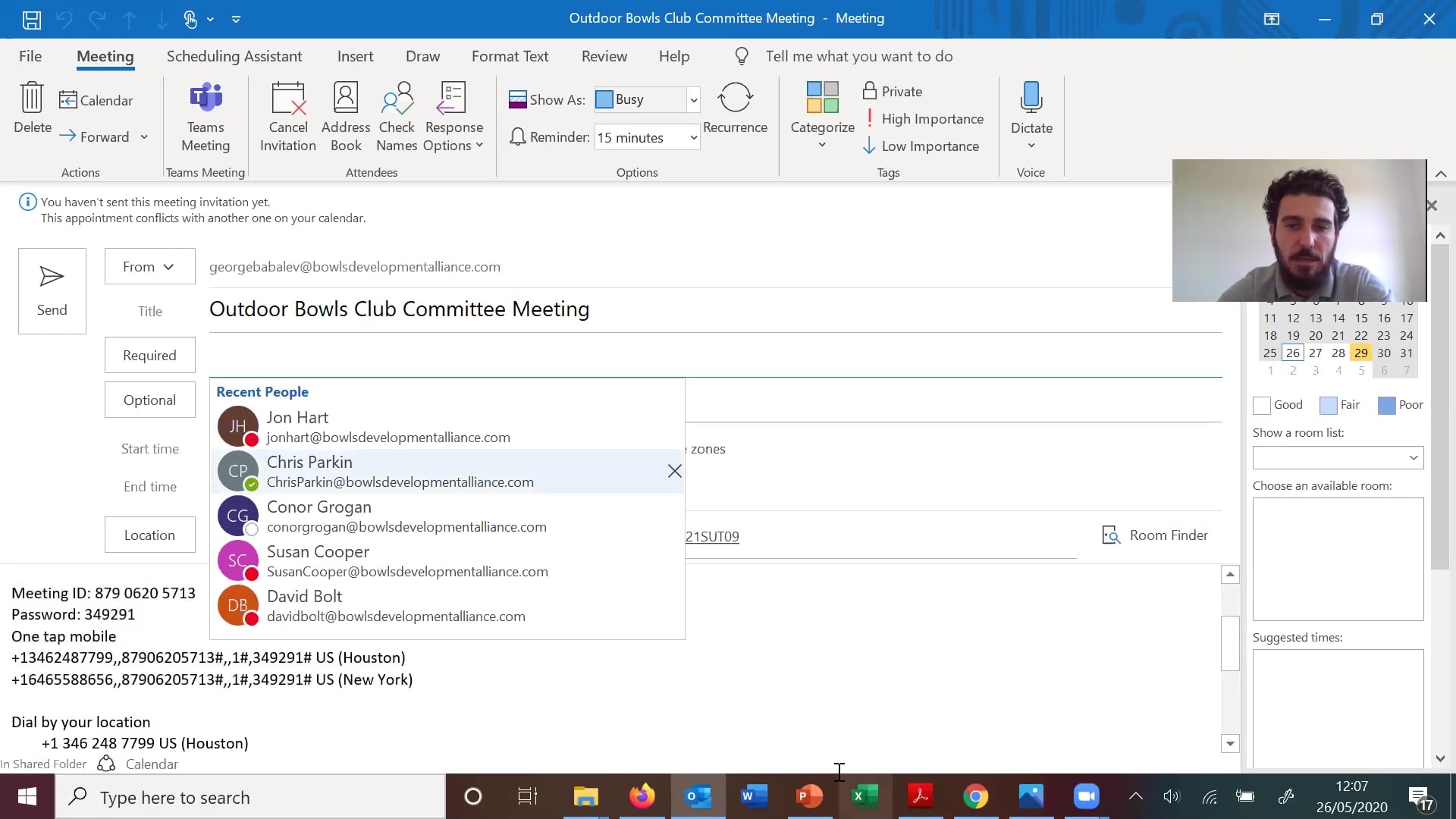This screenshot has width=1456, height=819.
Task: Toggle High Importance tag
Action: tap(923, 119)
